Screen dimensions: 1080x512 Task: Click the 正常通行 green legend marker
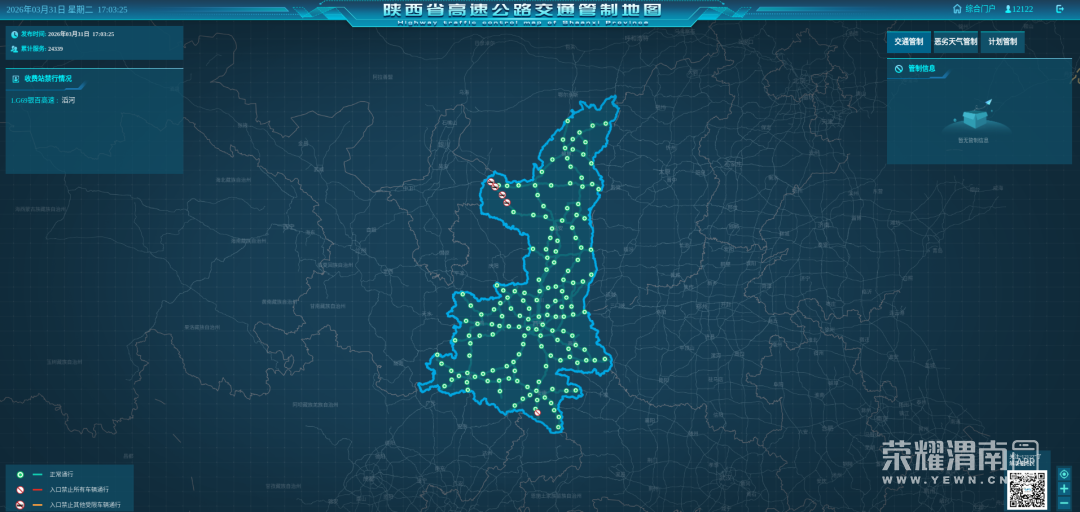tap(19, 474)
